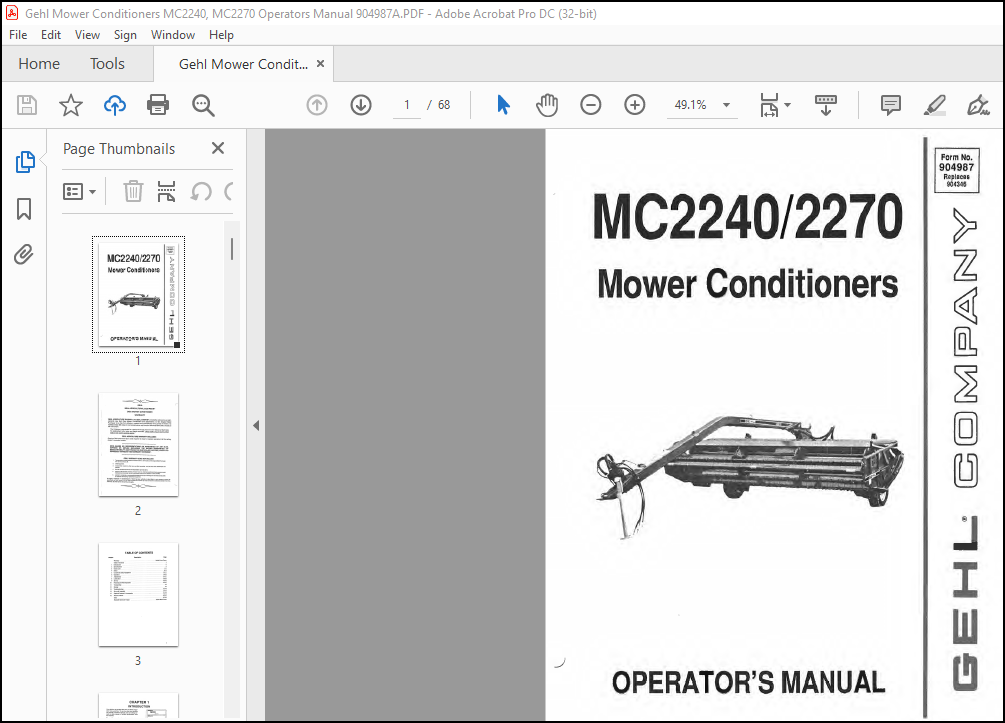Click the MC2240/2270 heading on the page
This screenshot has width=1005, height=723.
[747, 217]
